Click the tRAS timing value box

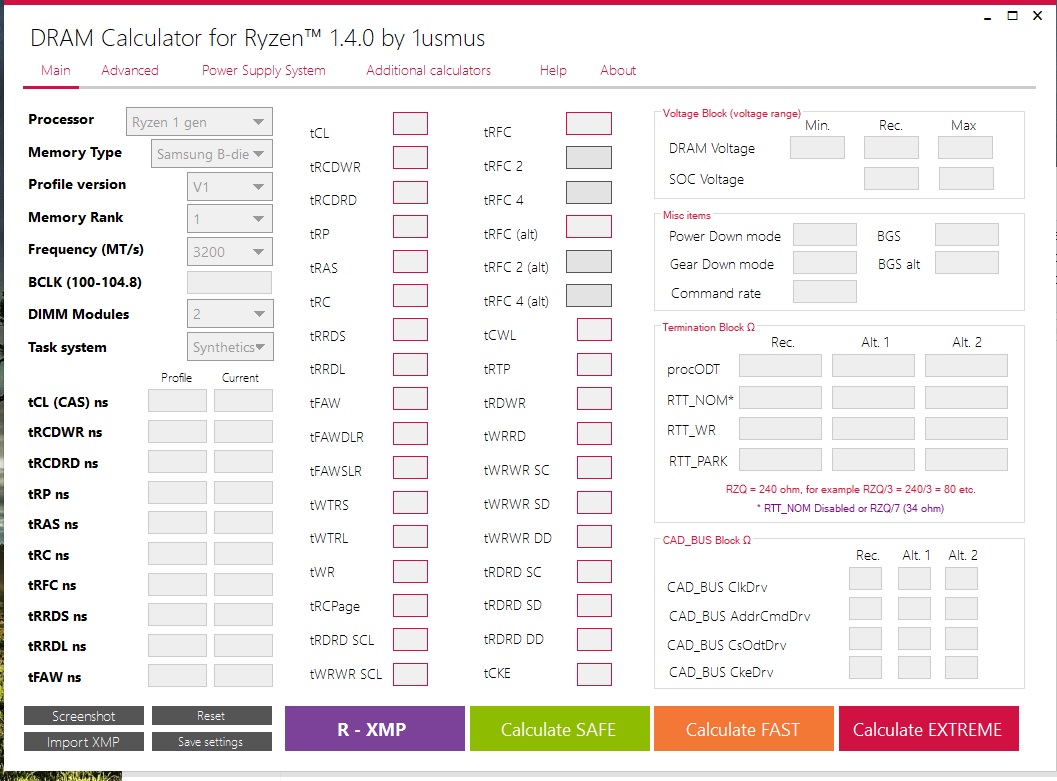click(x=411, y=261)
